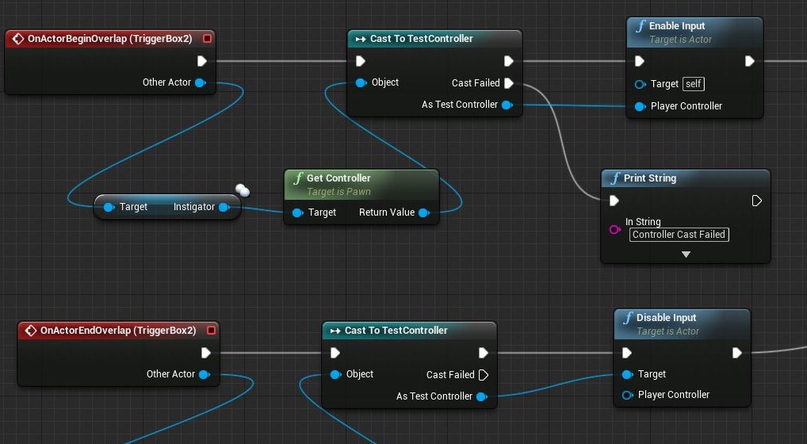
Task: Click the OnActorEndOverlap red delegate pin
Action: click(211, 330)
